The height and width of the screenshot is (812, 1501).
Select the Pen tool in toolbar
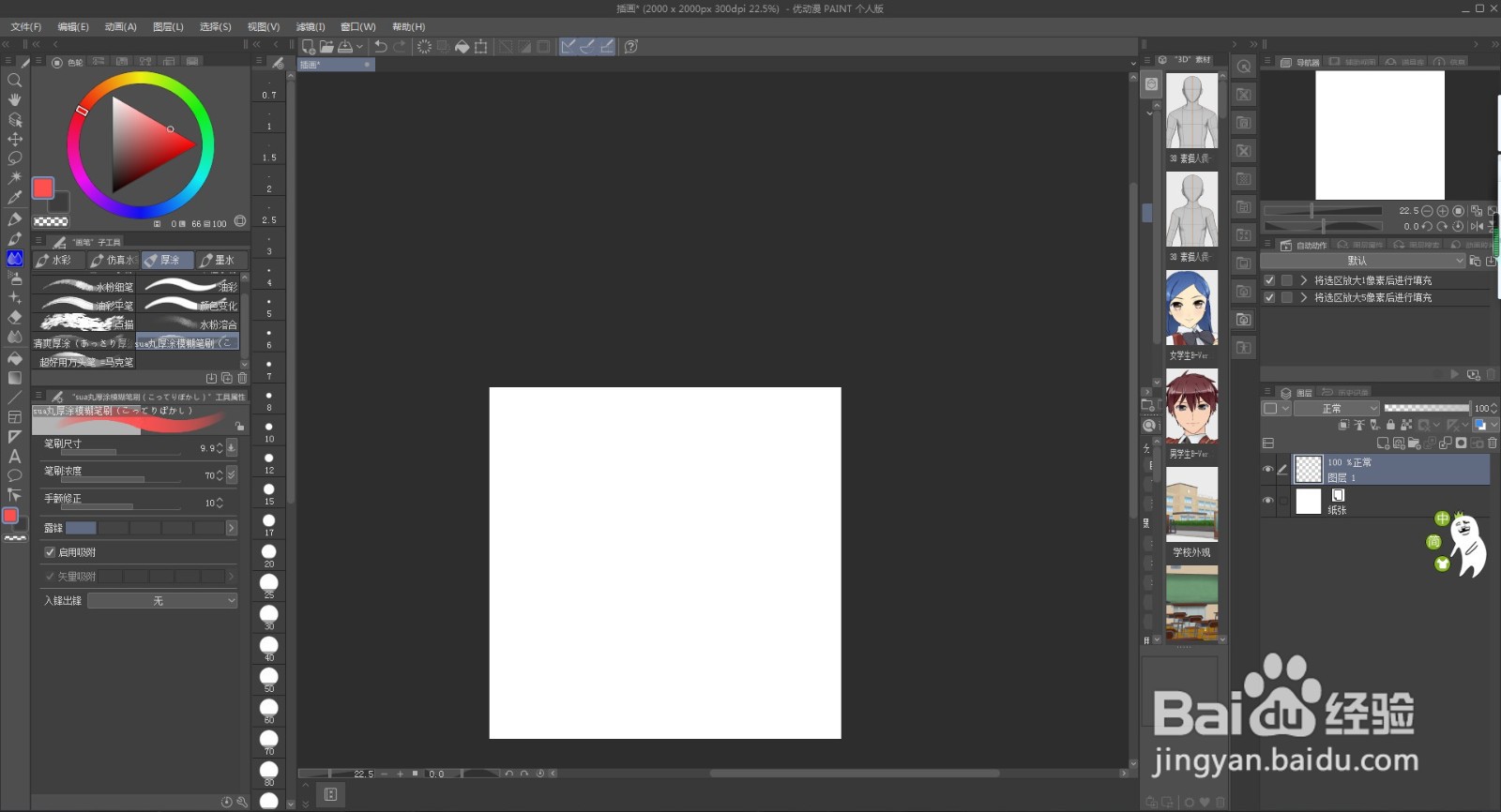pos(14,218)
